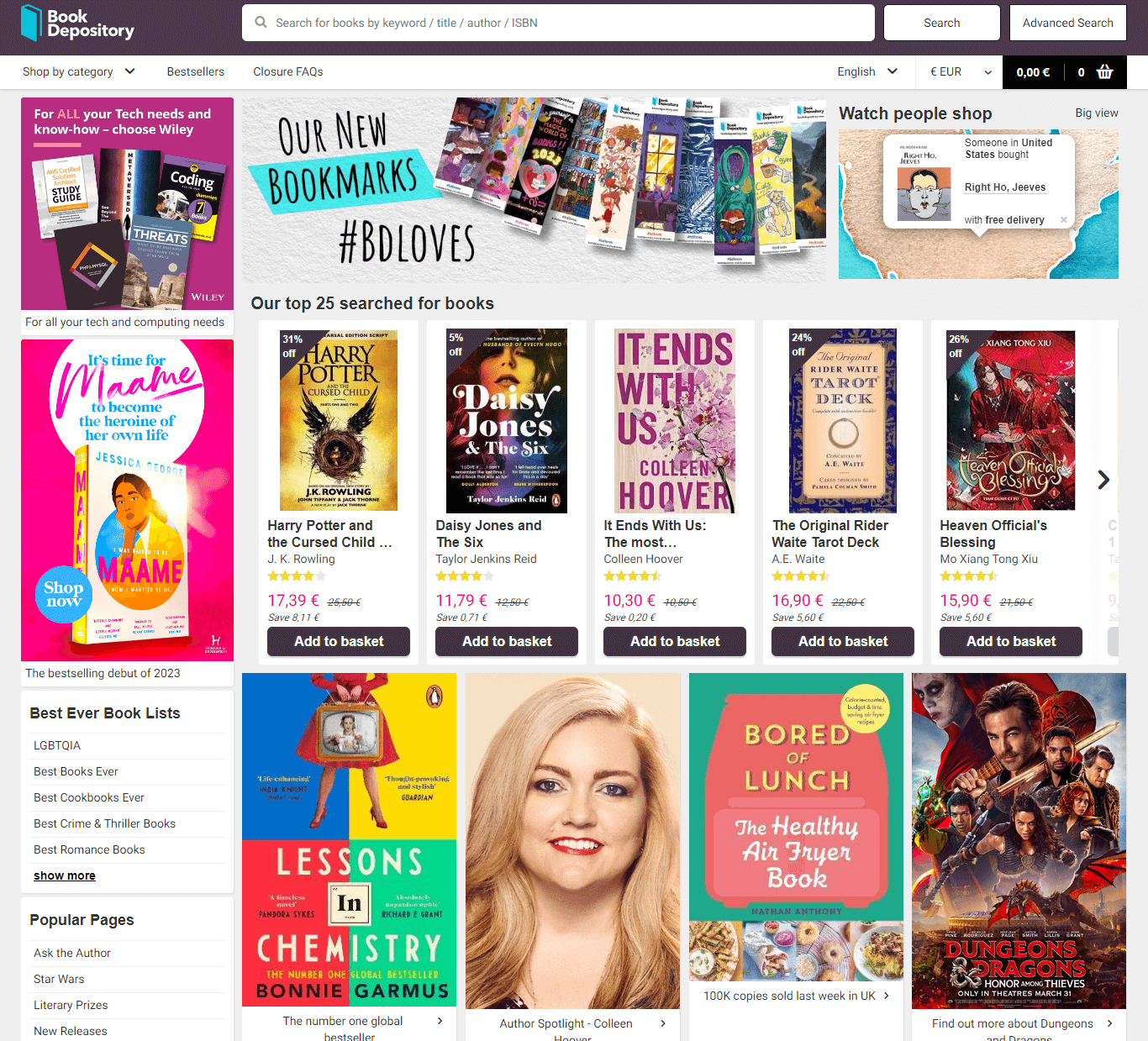Click arrow next to 100K copies sold
The height and width of the screenshot is (1041, 1148).
pyautogui.click(x=886, y=996)
